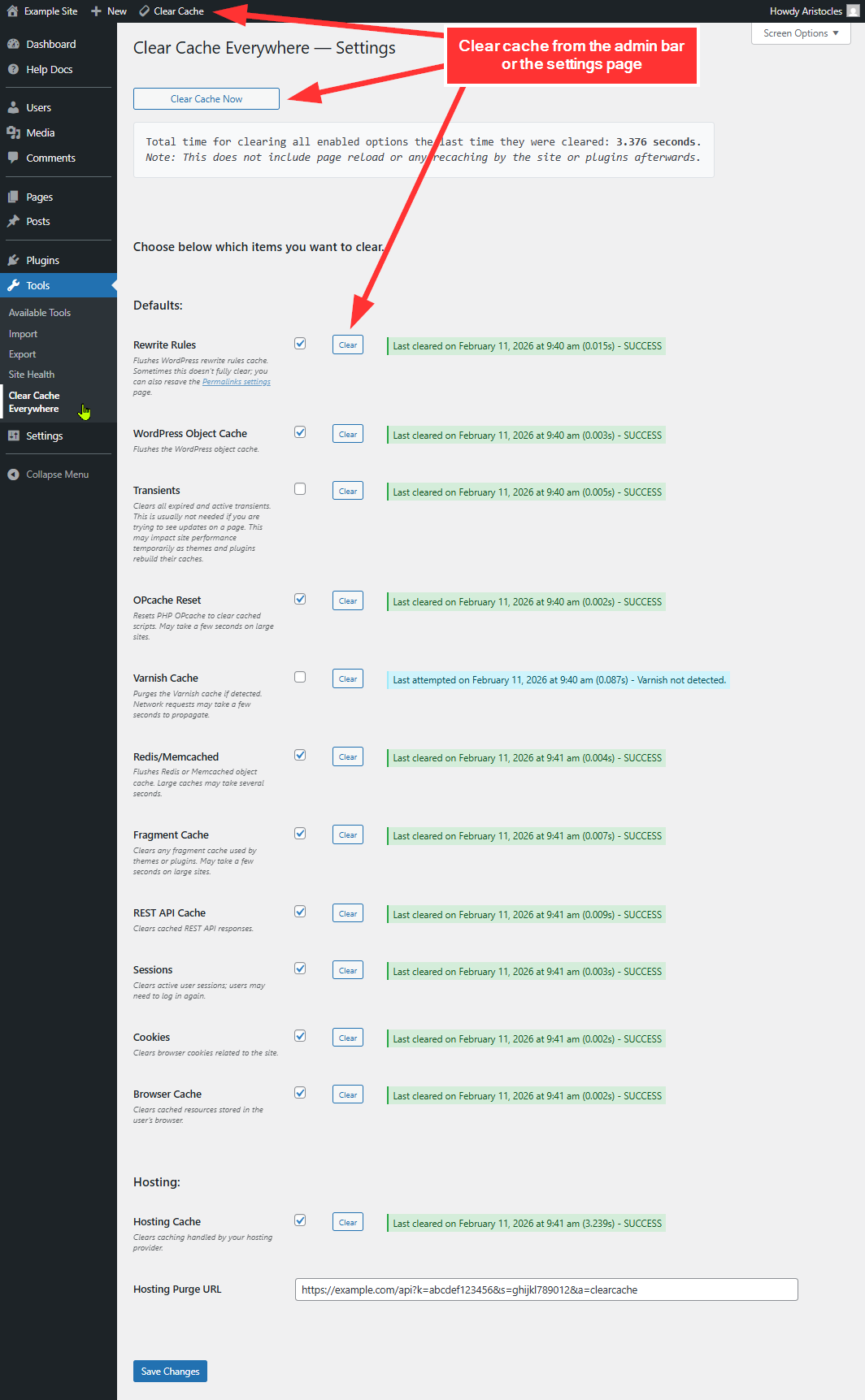
Task: Click the eraser icon beside Clear Cache
Action: point(144,11)
